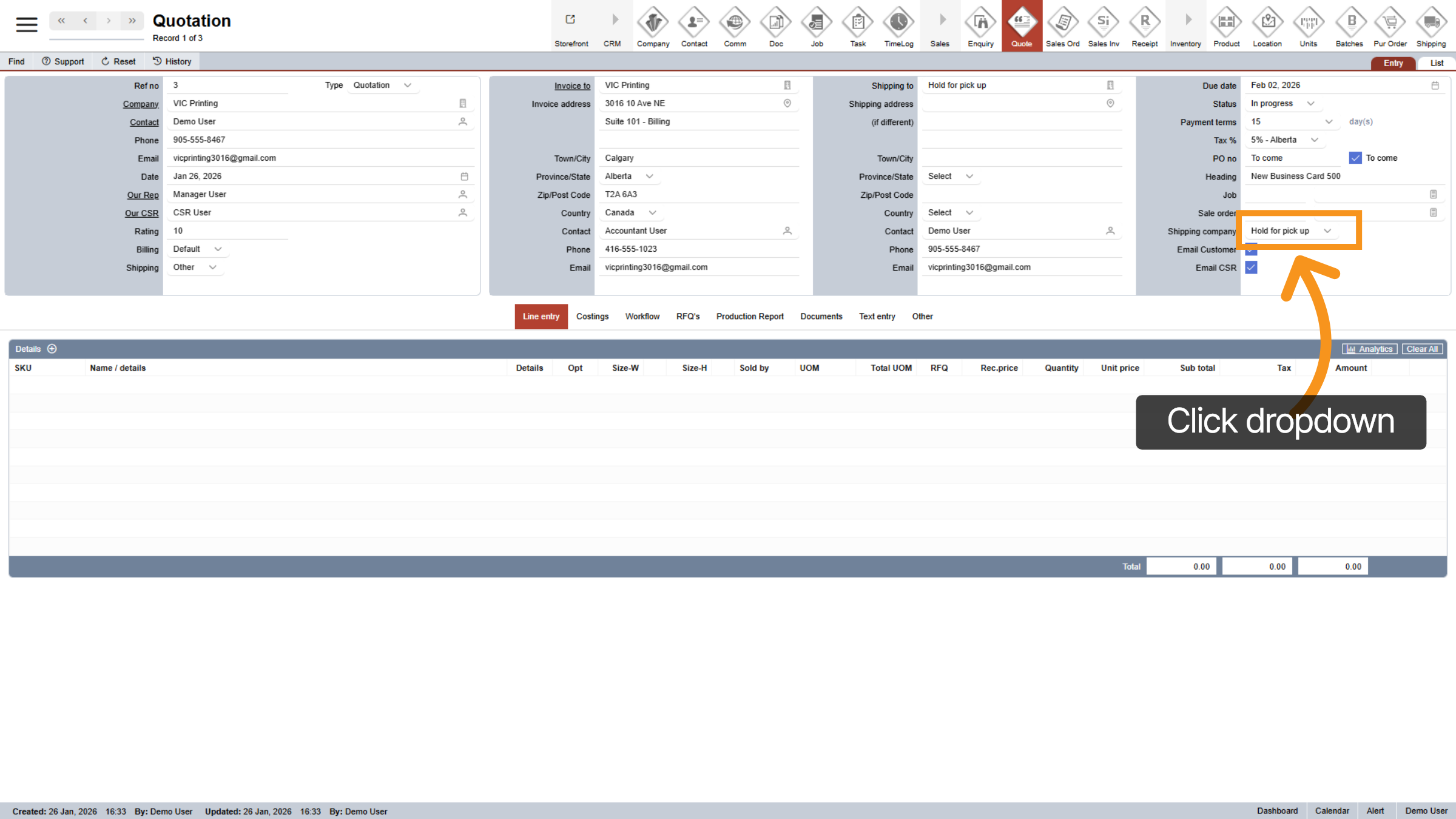Open the Due date calendar picker

(x=1435, y=86)
